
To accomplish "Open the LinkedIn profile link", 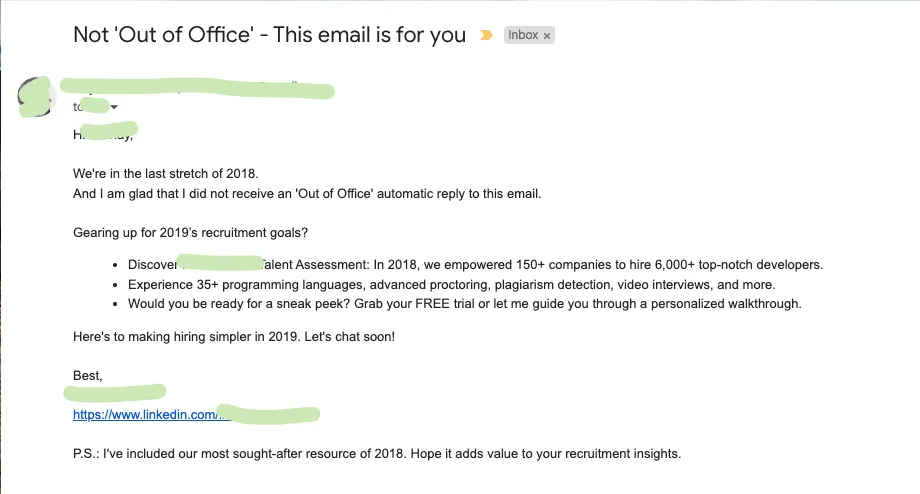I will pos(145,414).
